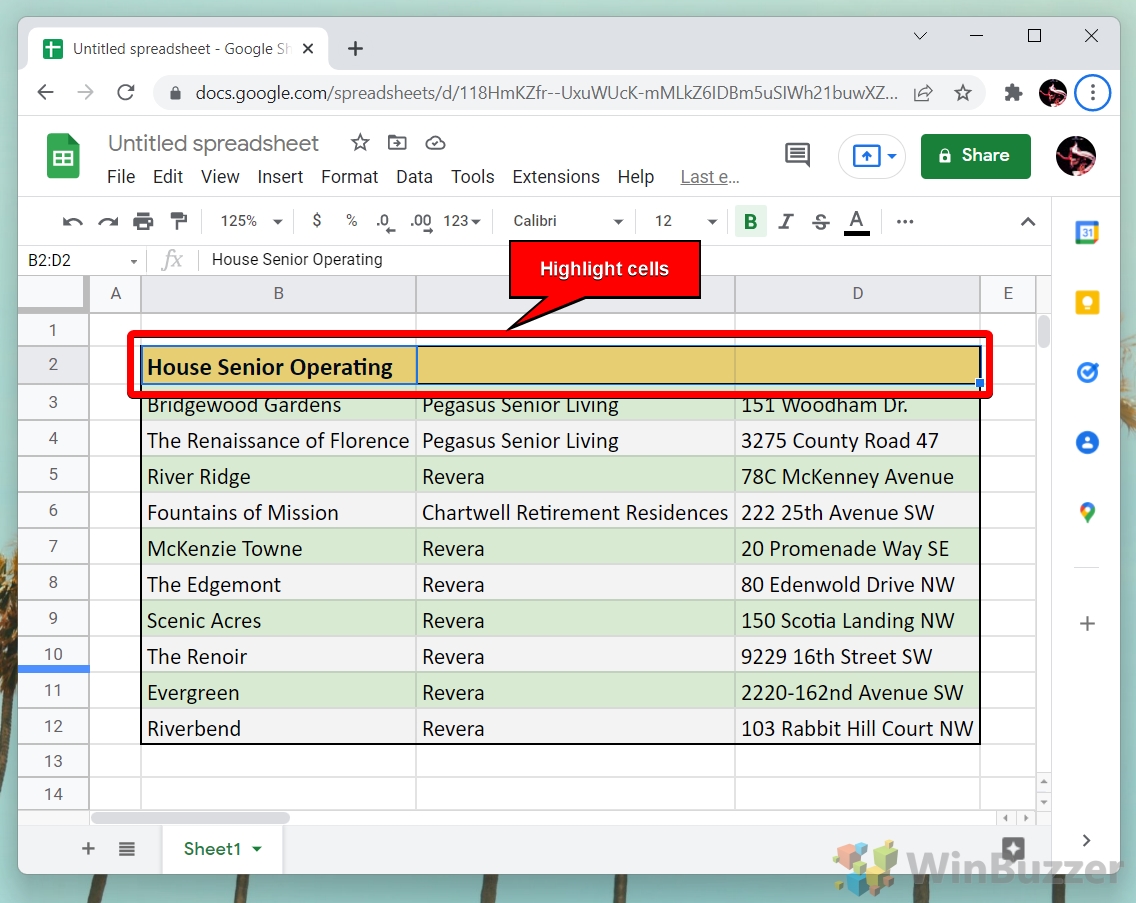Star the Untitled spreadsheet

point(359,143)
